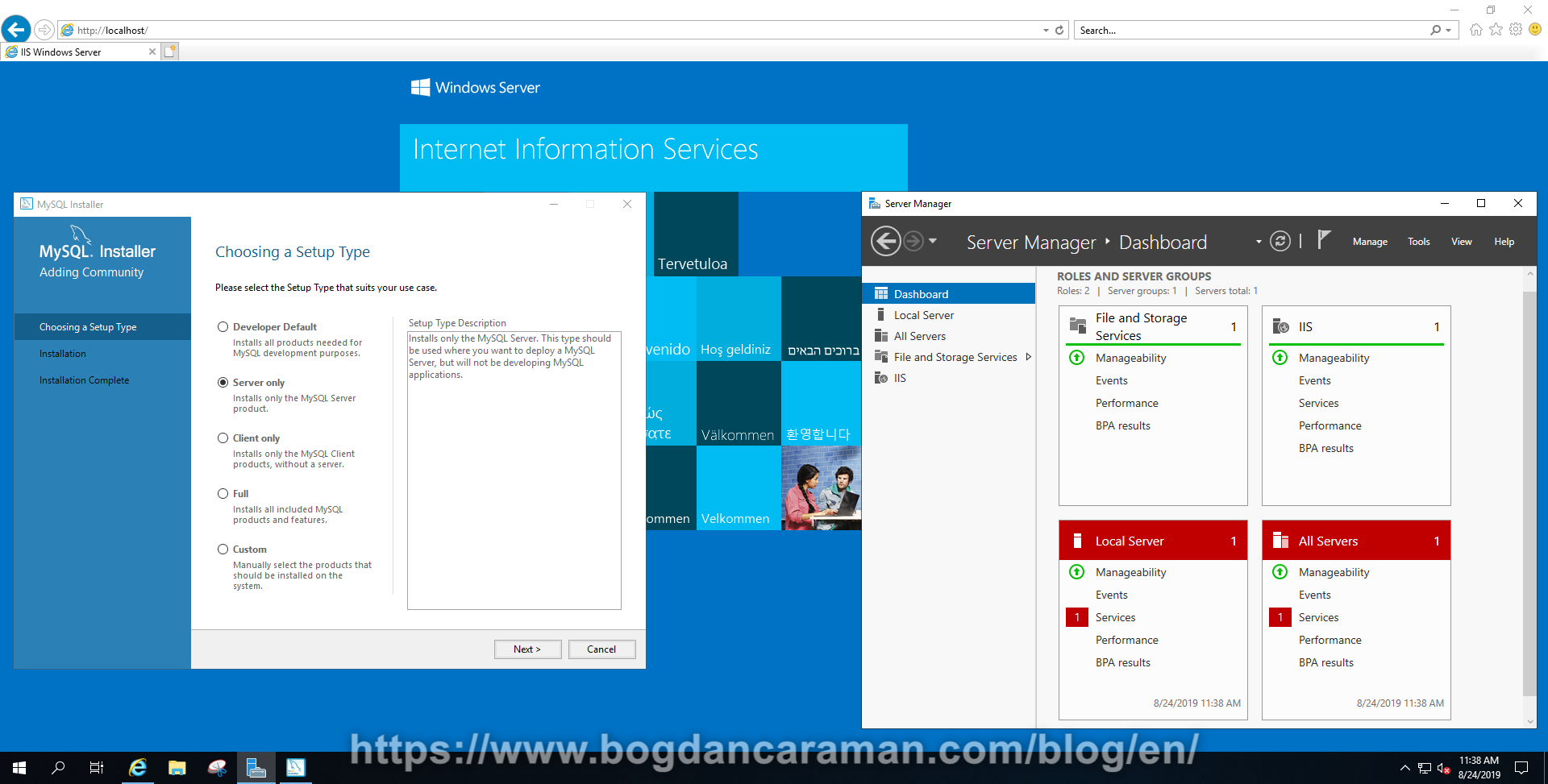Screen dimensions: 1548x784
Task: Open the IE address bar dropdown arrow
Action: 1046,30
